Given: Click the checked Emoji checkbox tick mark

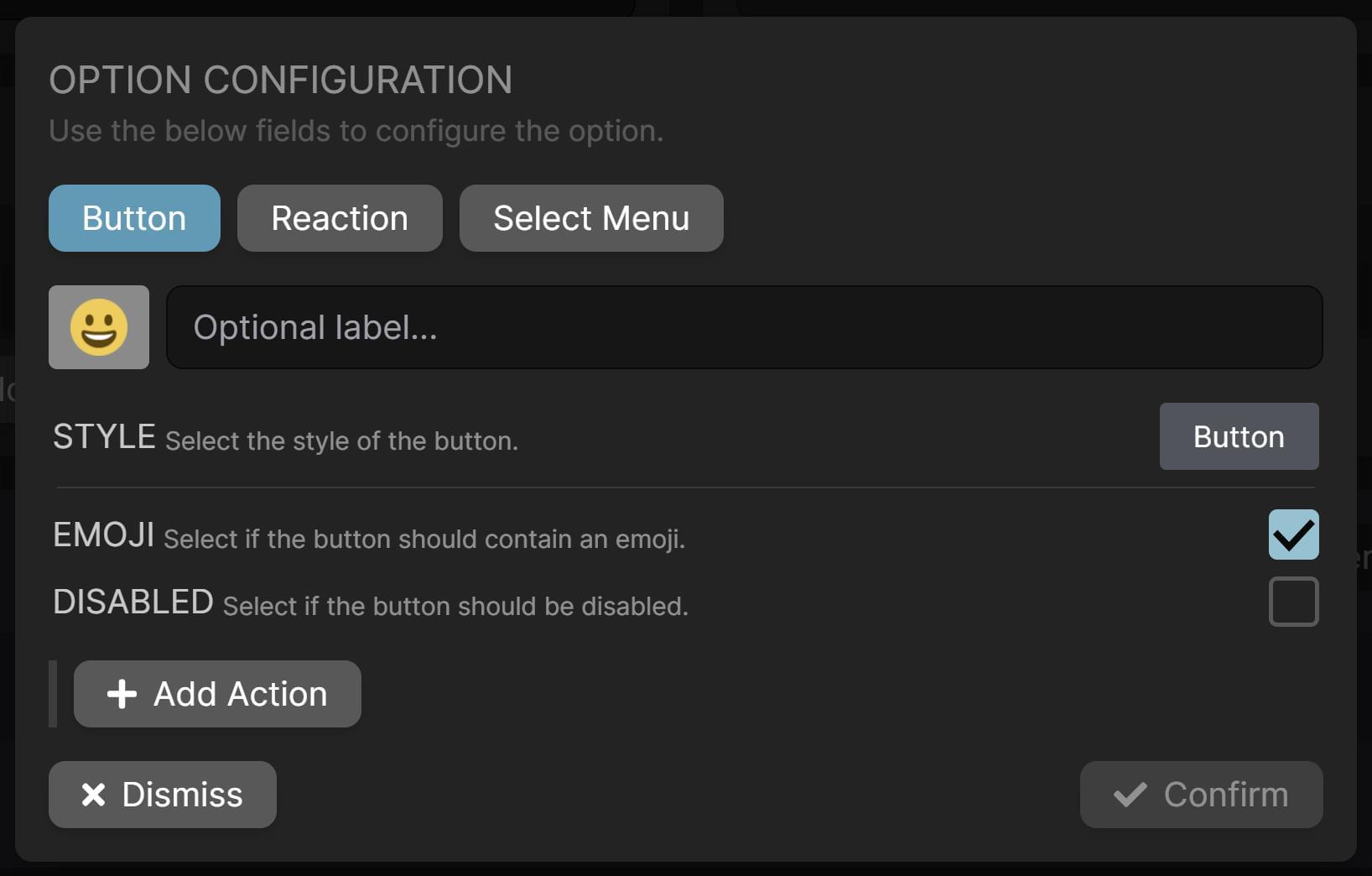Looking at the screenshot, I should (x=1293, y=534).
